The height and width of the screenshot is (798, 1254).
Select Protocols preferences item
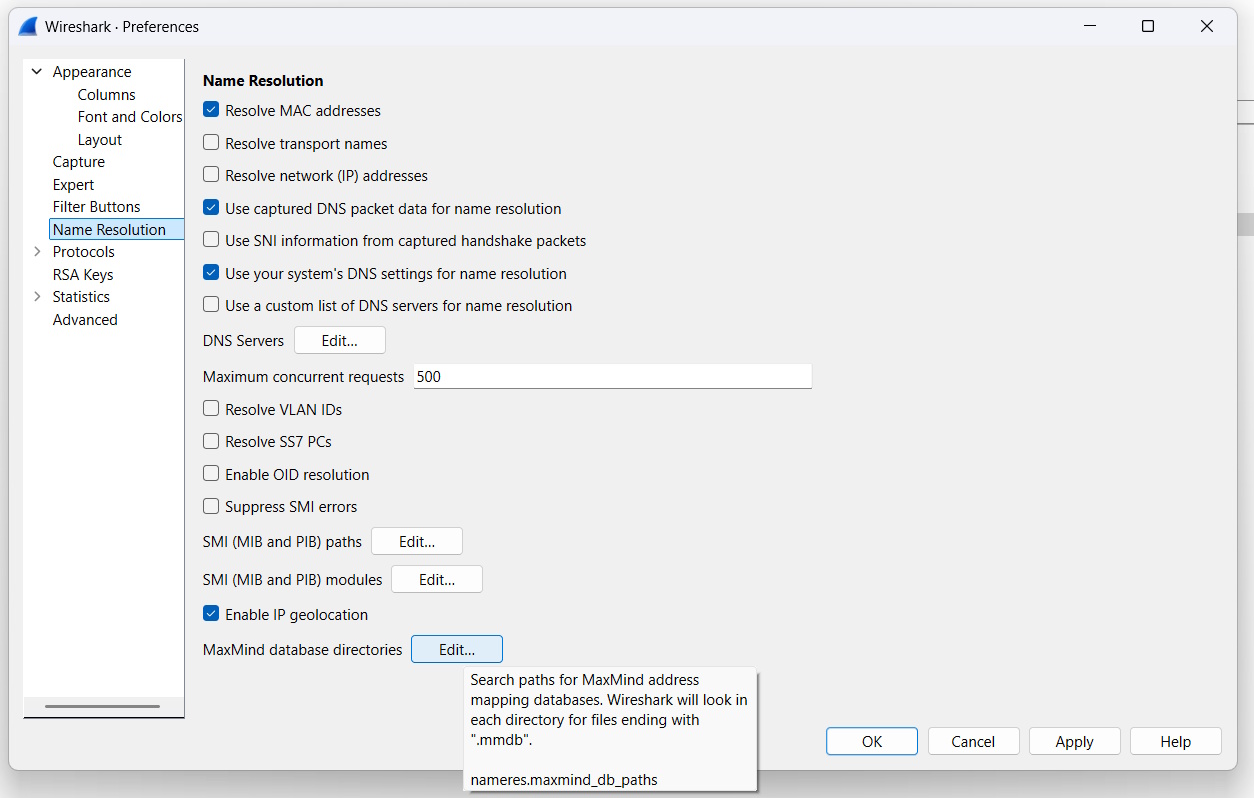click(84, 252)
